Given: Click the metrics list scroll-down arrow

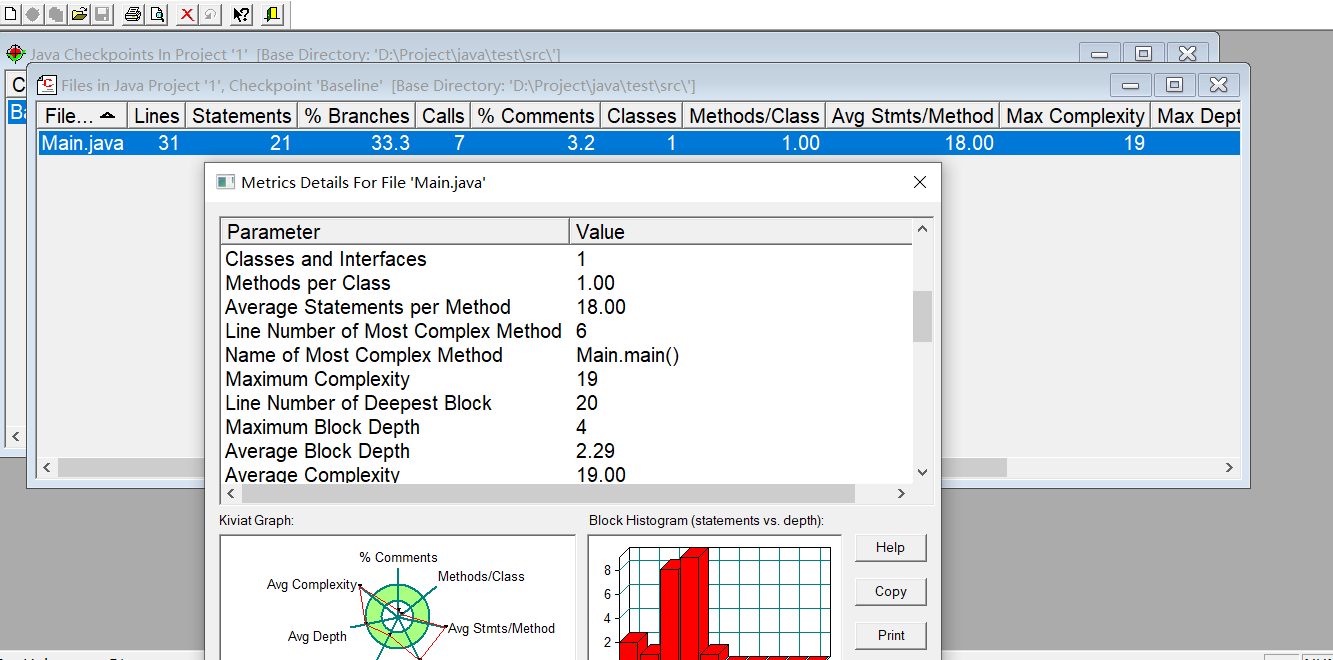Looking at the screenshot, I should (x=922, y=473).
